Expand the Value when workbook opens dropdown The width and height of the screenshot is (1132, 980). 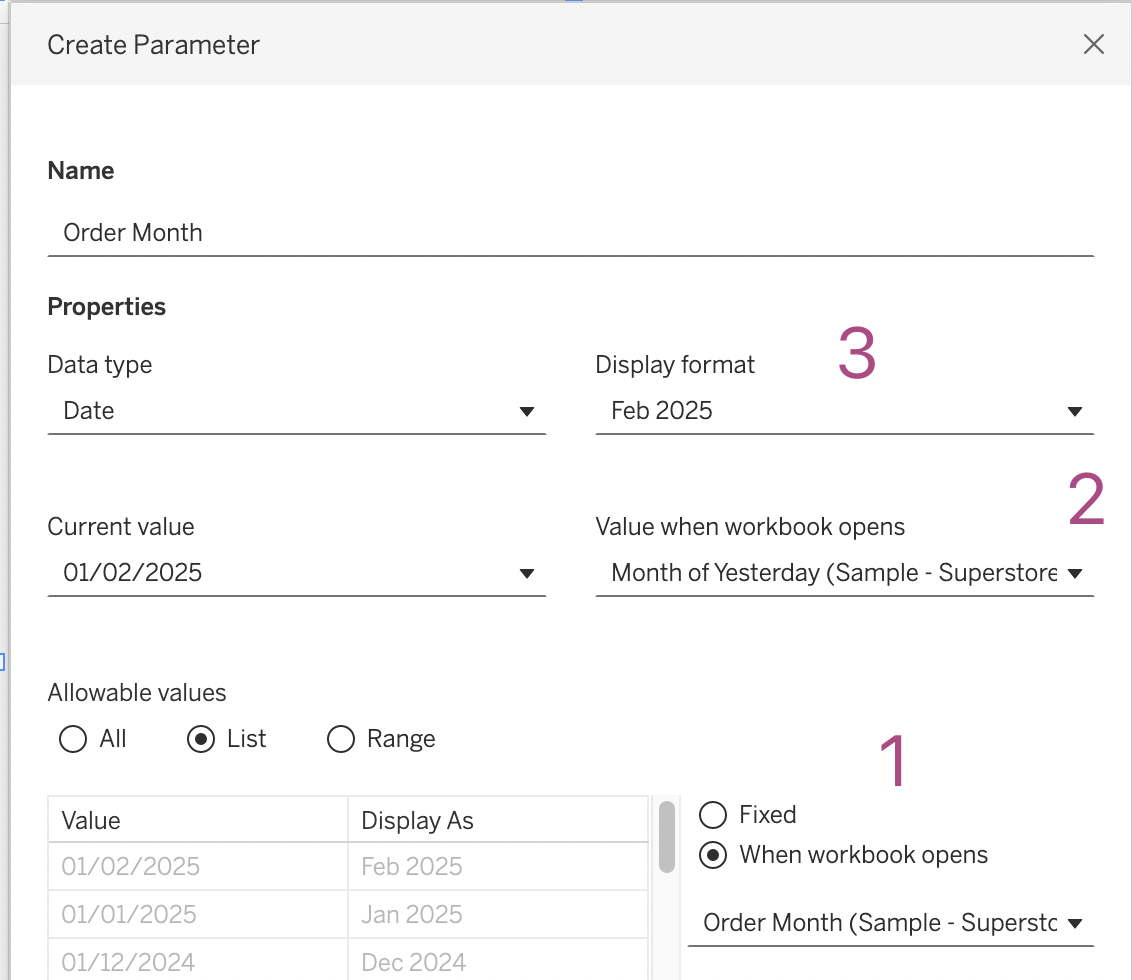click(1075, 573)
